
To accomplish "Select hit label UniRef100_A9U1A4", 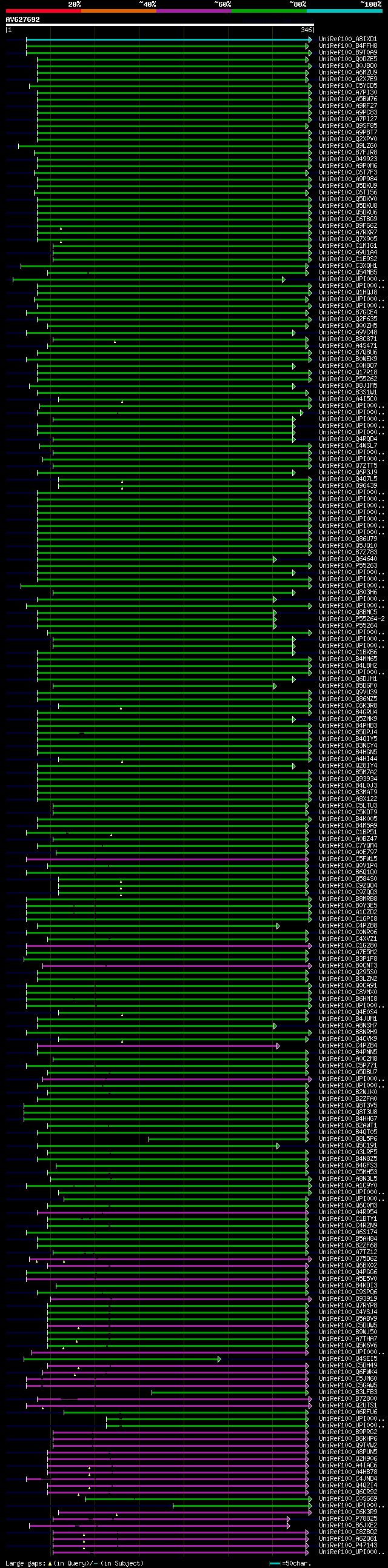I will coord(348,253).
